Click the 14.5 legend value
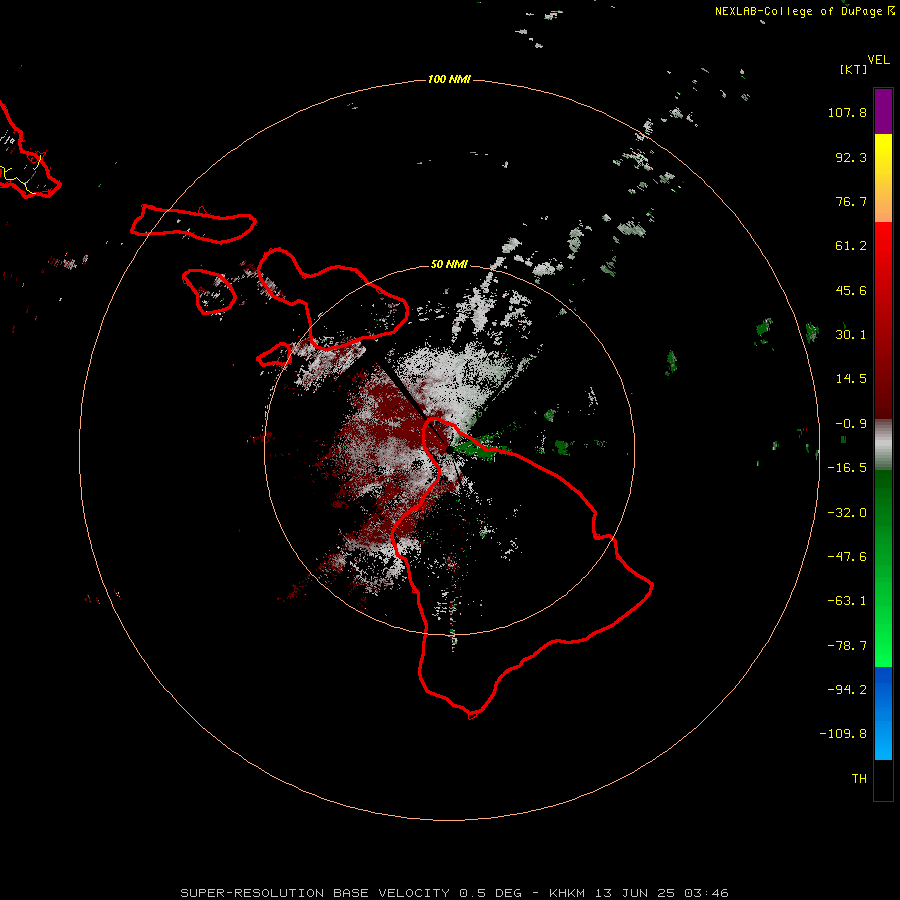The image size is (900, 900). pos(851,379)
